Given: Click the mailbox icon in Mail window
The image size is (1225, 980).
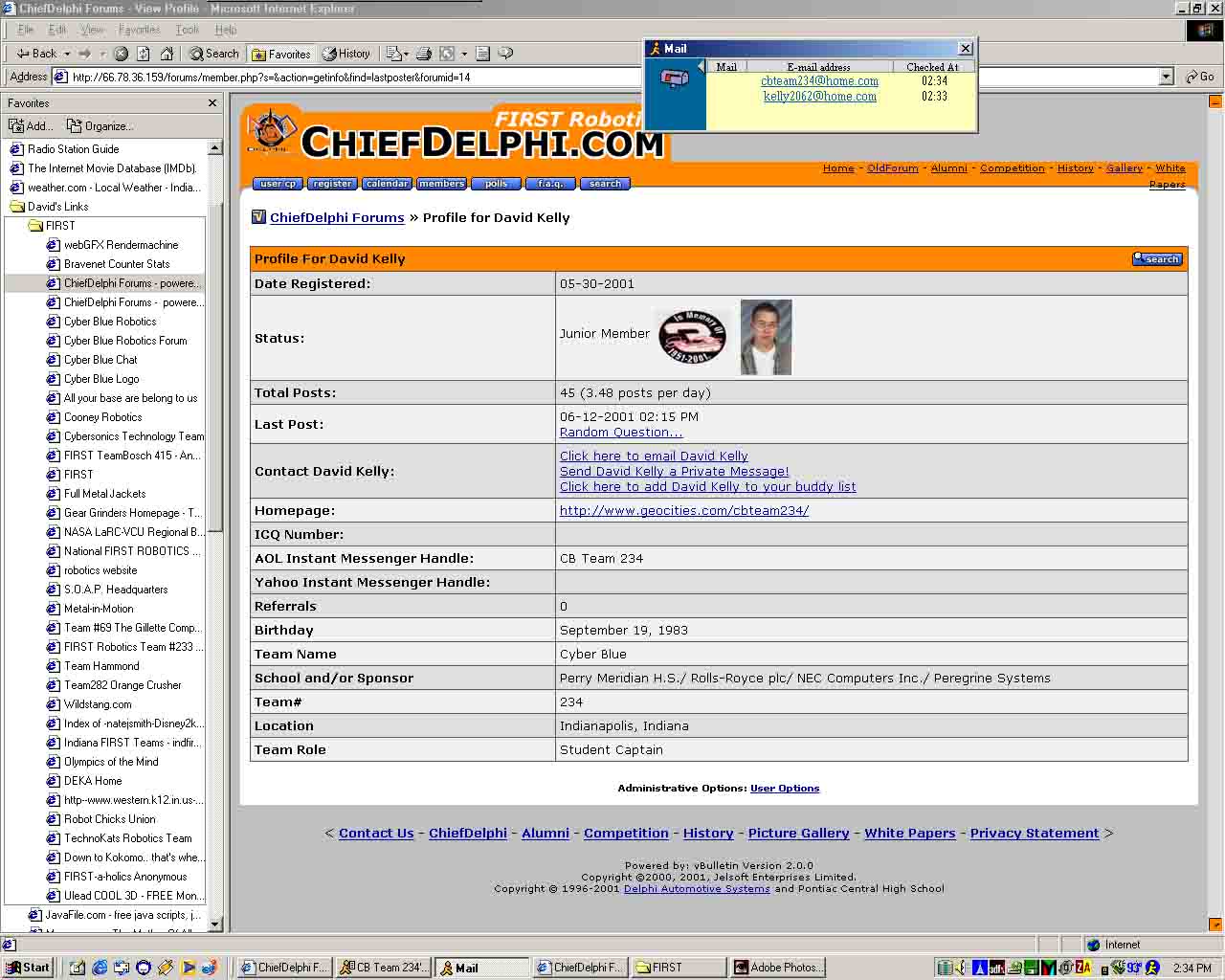Looking at the screenshot, I should pos(675,79).
